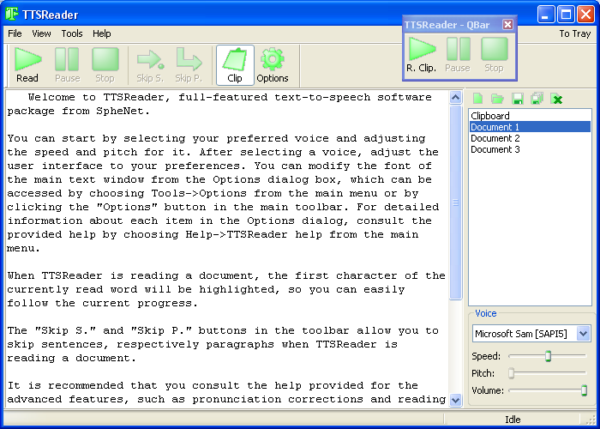Image resolution: width=600 pixels, height=429 pixels.
Task: Expand the Microsoft Sam voice dropdown
Action: (x=583, y=333)
